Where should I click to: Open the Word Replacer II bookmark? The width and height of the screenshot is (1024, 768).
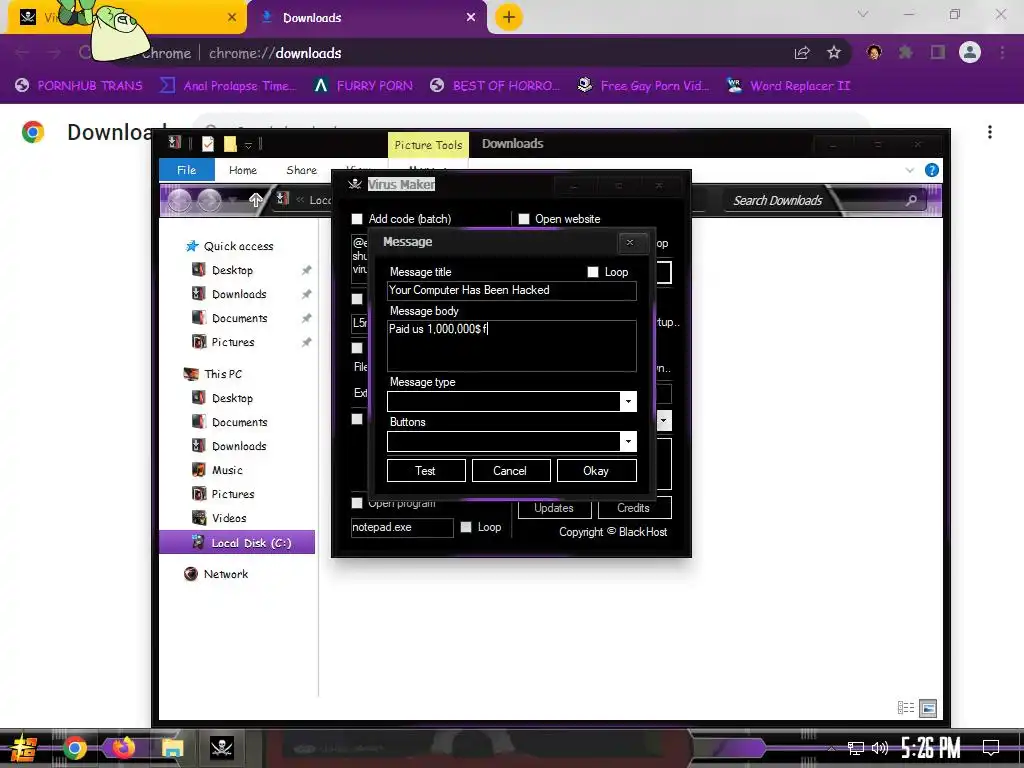(789, 86)
